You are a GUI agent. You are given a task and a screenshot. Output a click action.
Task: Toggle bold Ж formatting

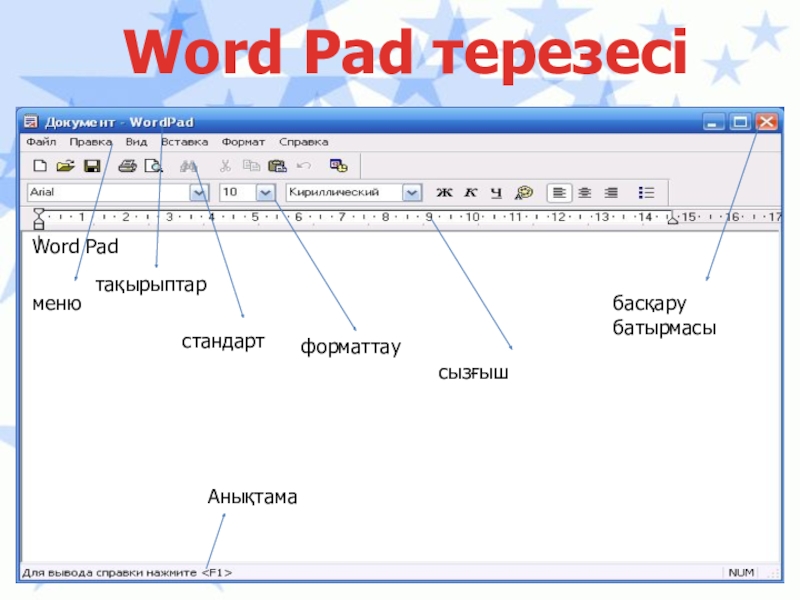point(444,192)
